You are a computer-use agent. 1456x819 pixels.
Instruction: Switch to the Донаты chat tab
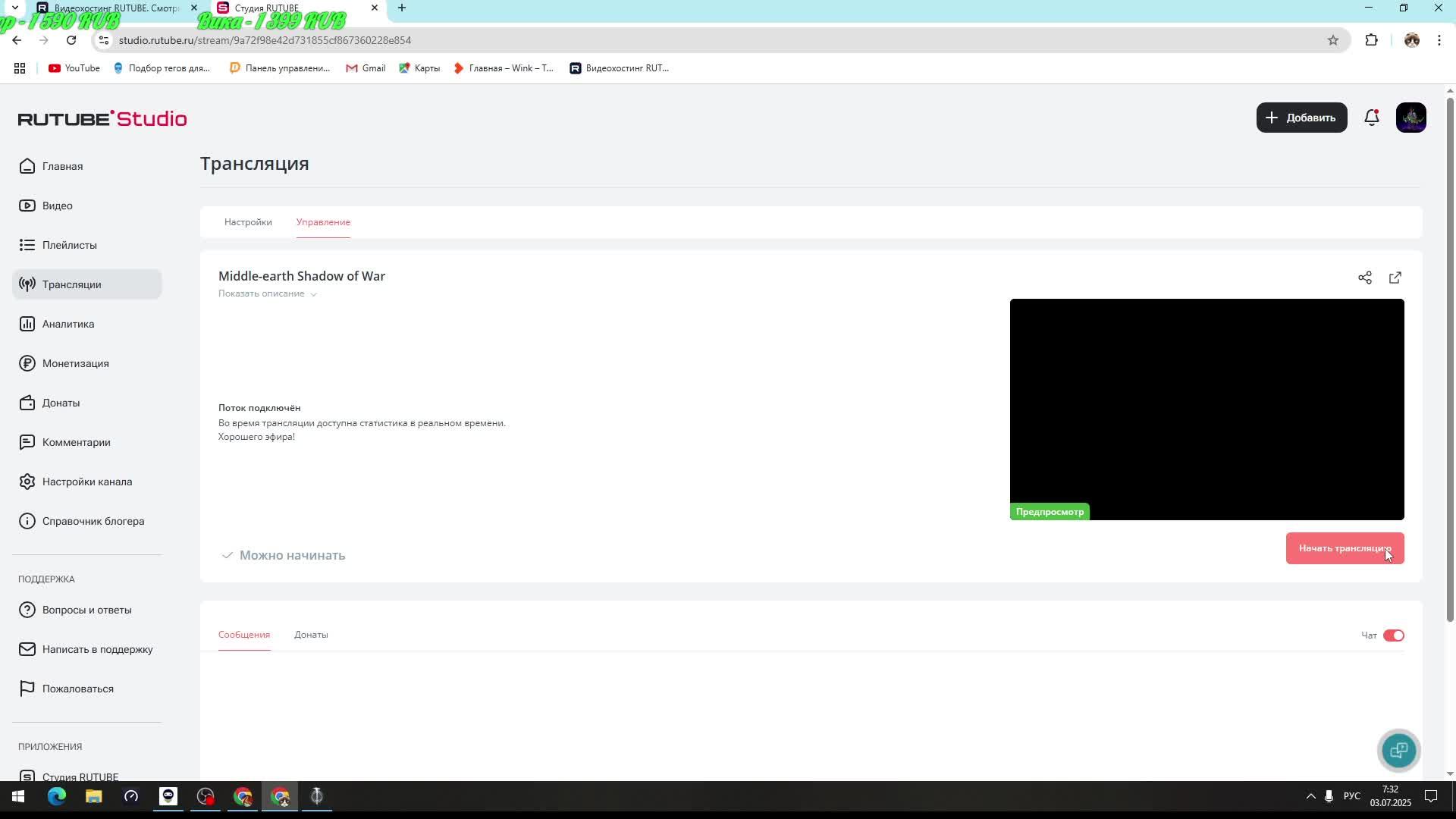(311, 635)
